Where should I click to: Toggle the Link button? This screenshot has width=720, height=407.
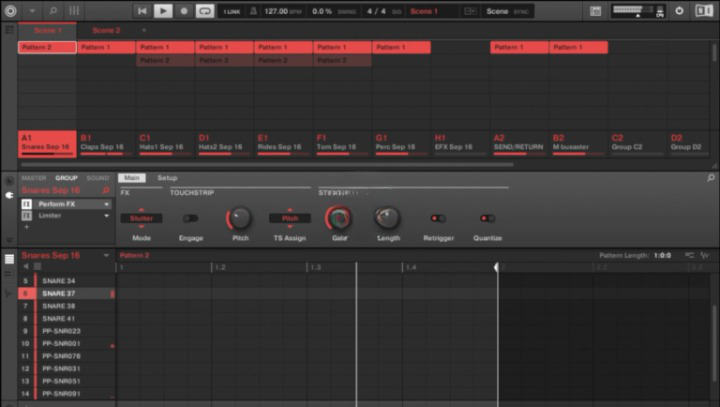[x=232, y=11]
